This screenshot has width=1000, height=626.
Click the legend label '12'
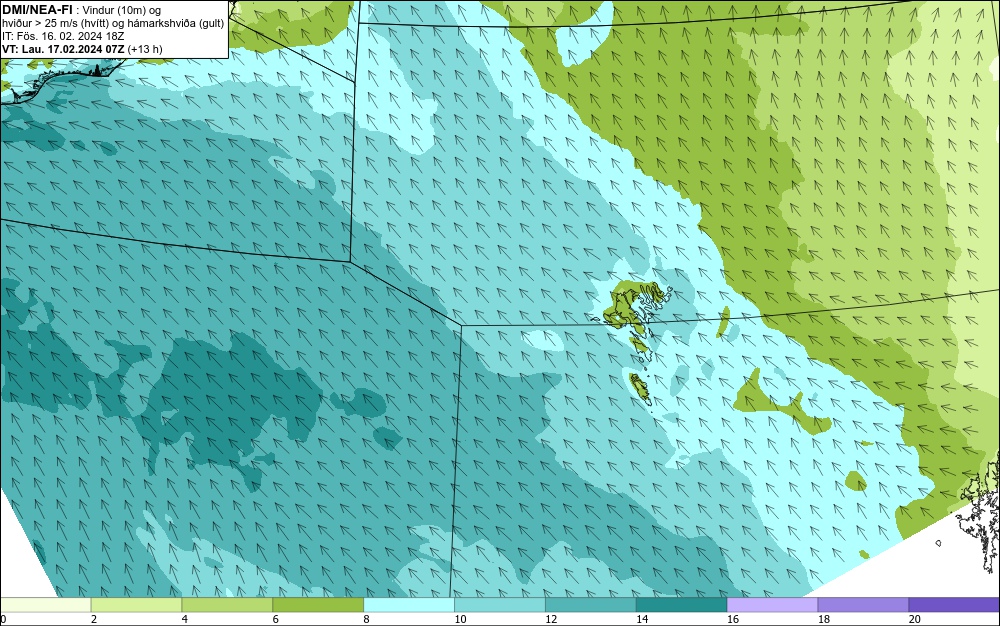(x=551, y=619)
